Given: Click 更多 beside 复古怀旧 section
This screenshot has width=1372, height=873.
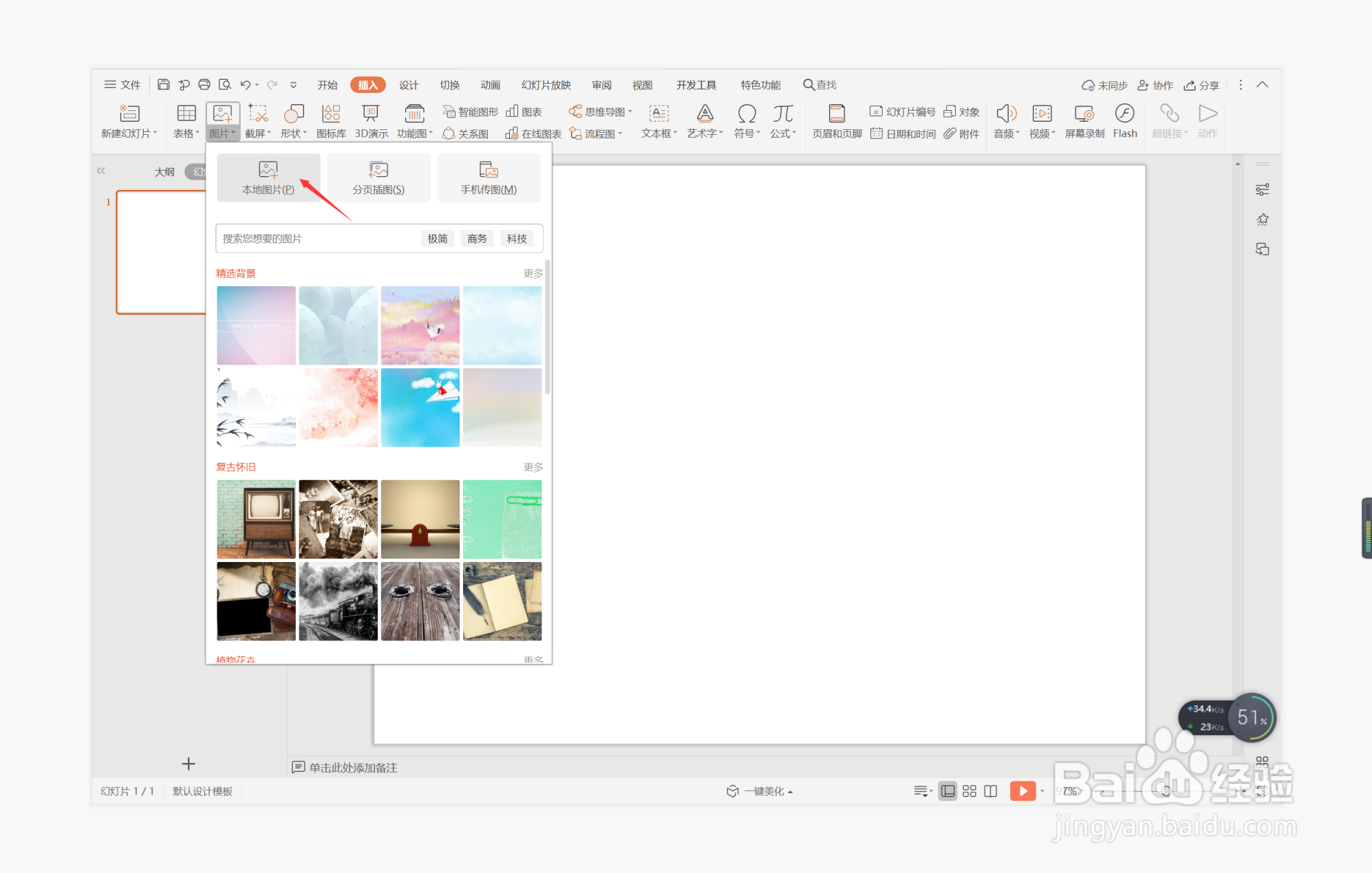Looking at the screenshot, I should tap(533, 467).
